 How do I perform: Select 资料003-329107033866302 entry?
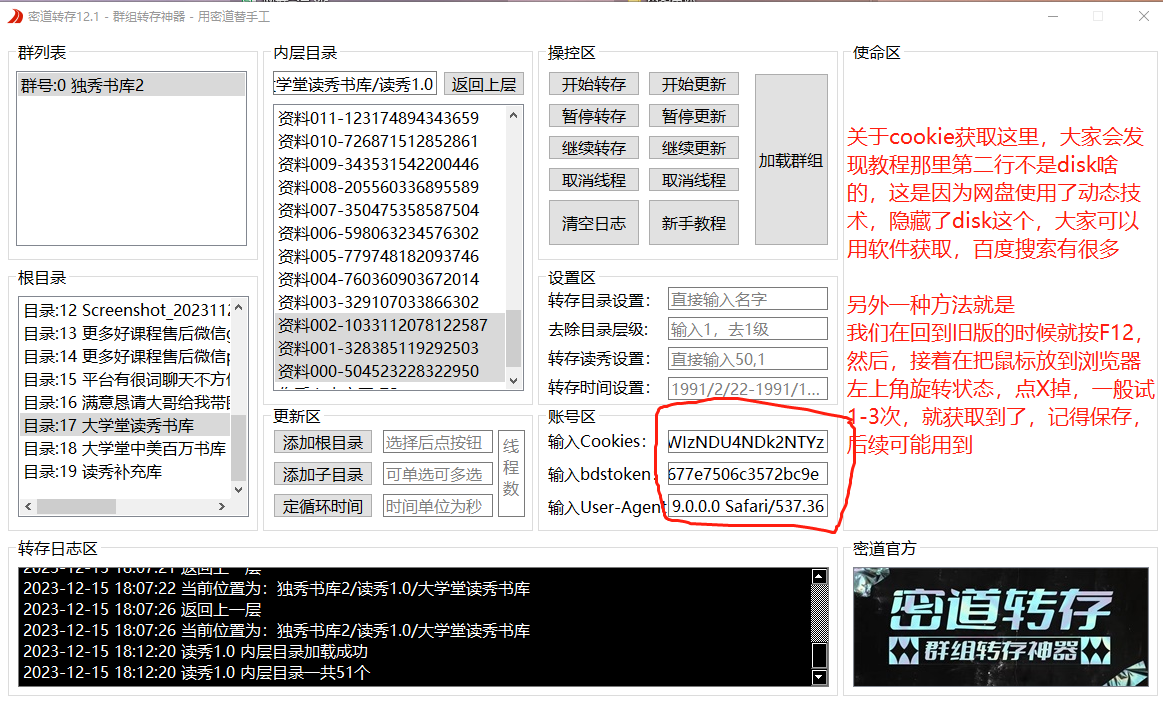pyautogui.click(x=390, y=302)
